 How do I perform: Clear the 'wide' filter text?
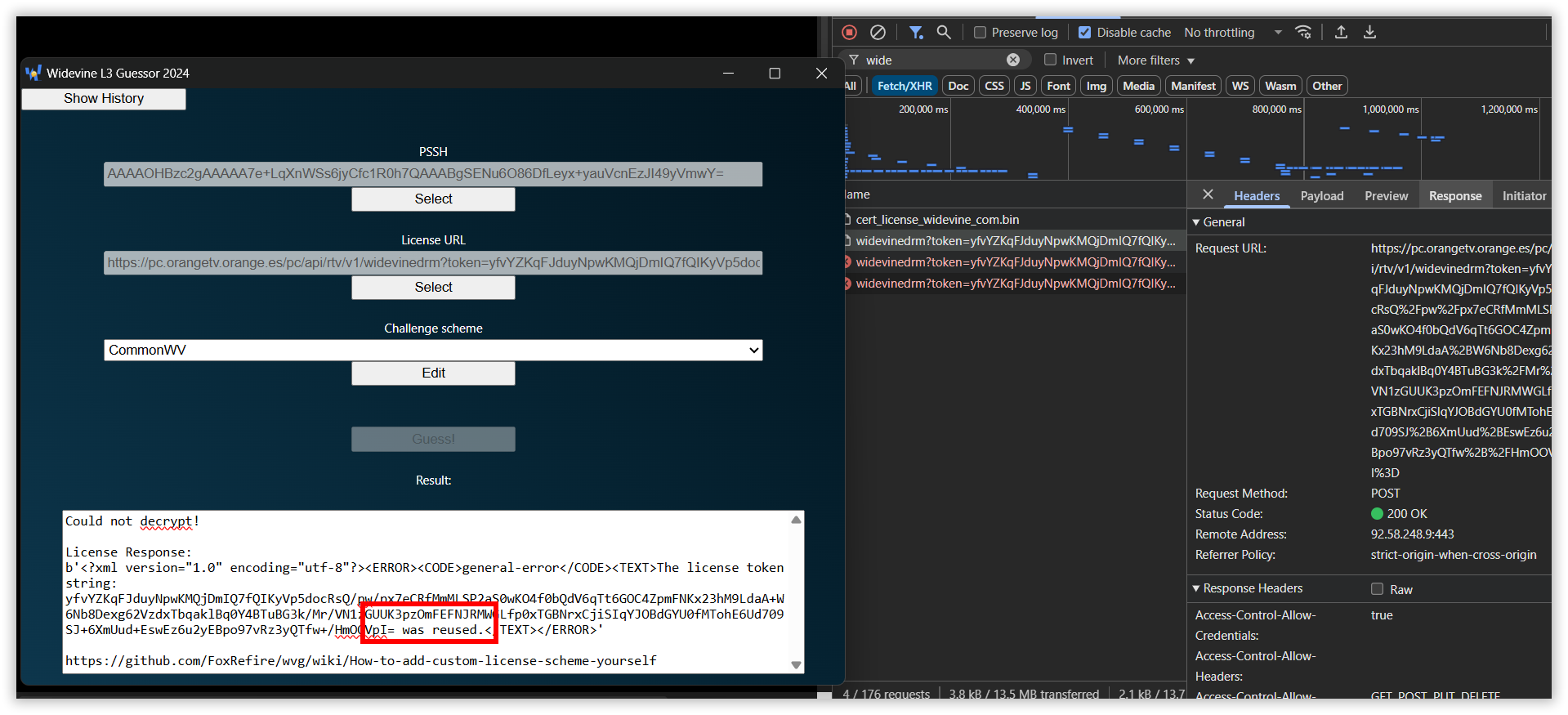1013,60
